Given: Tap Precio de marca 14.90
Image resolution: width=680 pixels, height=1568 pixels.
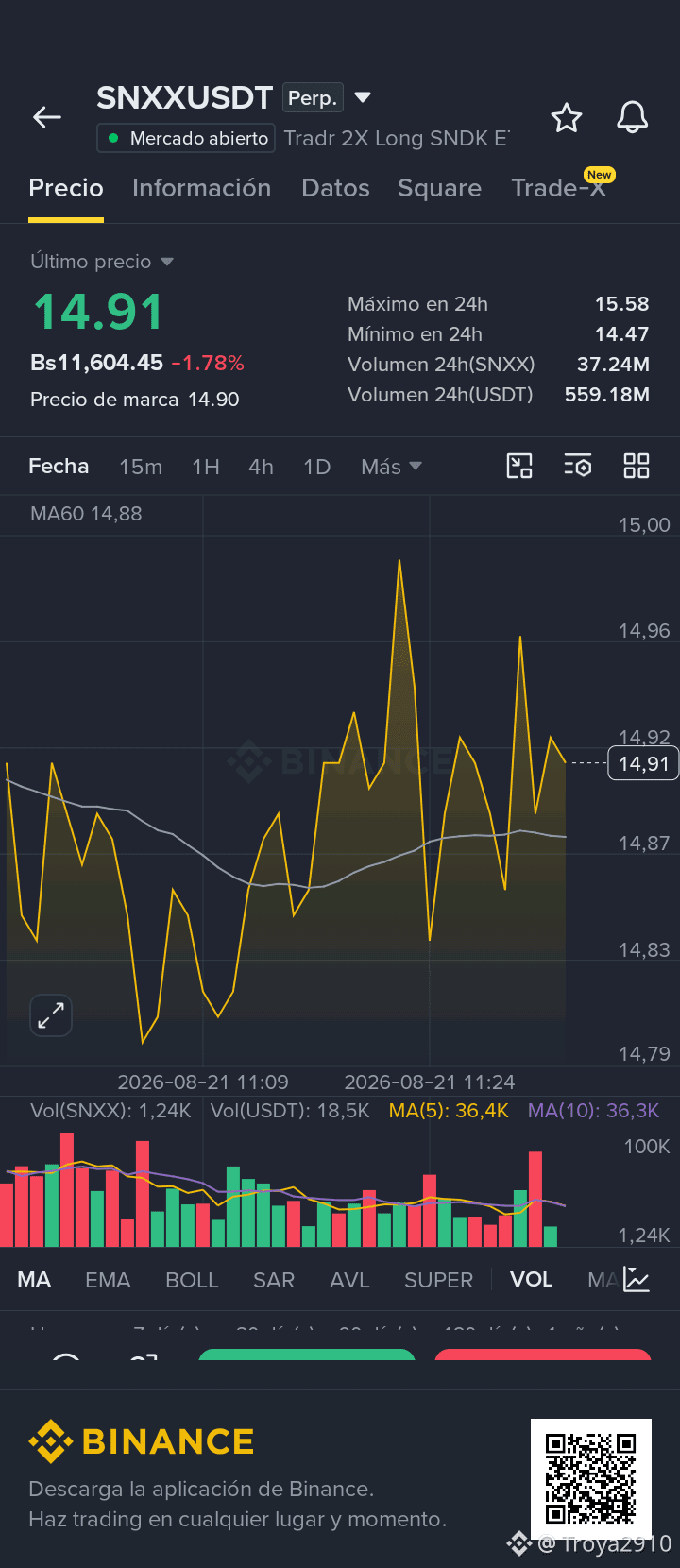Looking at the screenshot, I should (135, 400).
